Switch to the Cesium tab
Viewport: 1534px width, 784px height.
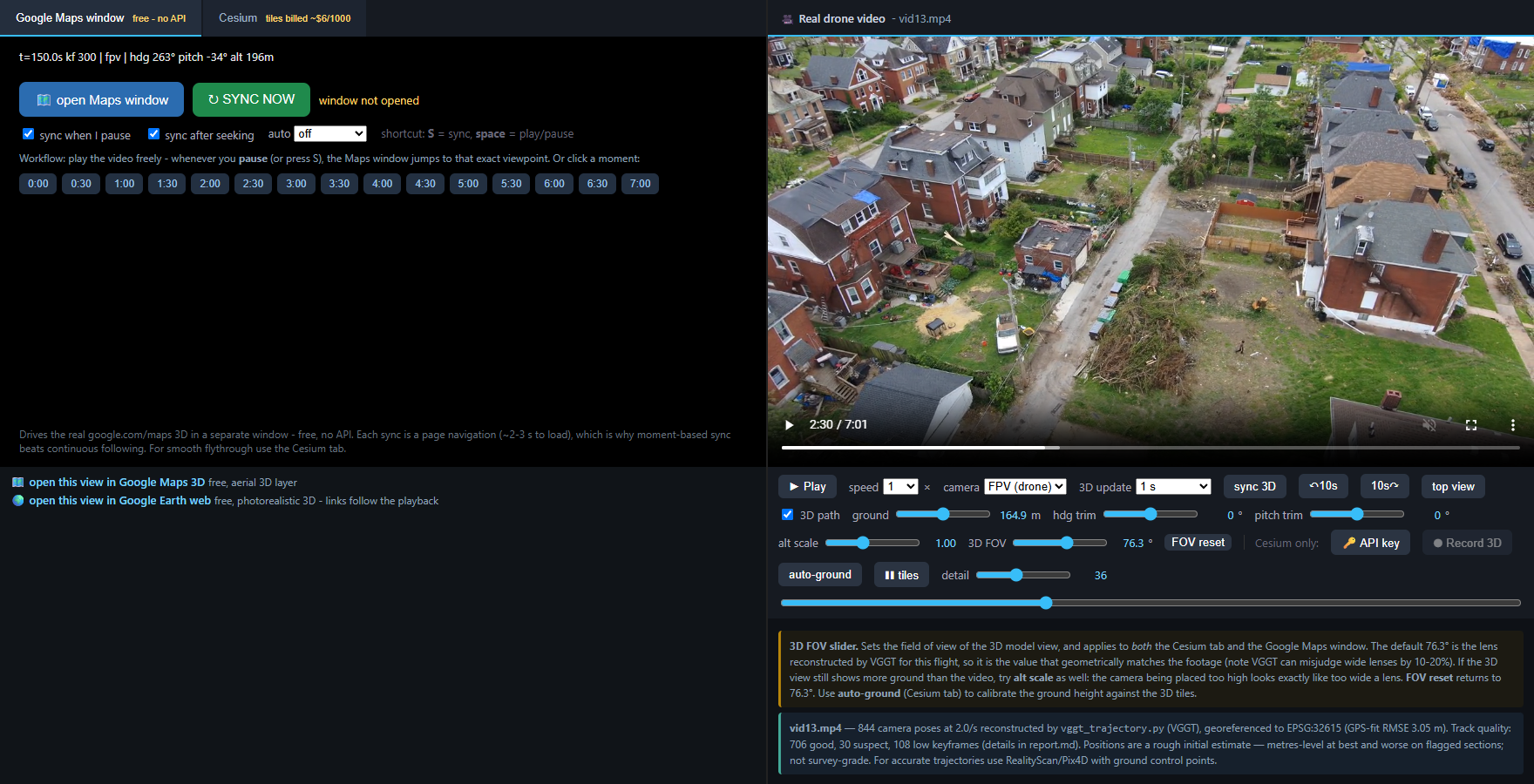pyautogui.click(x=284, y=18)
